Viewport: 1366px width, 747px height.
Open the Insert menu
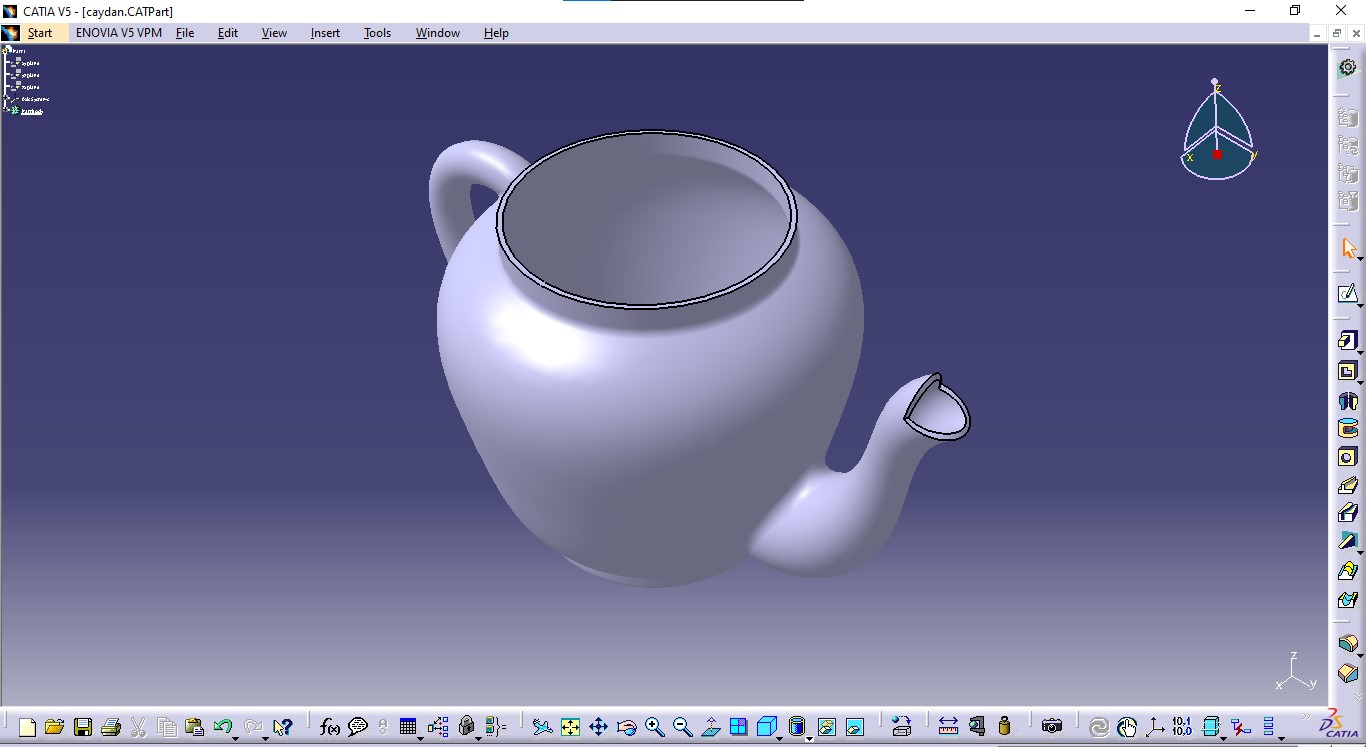tap(325, 33)
